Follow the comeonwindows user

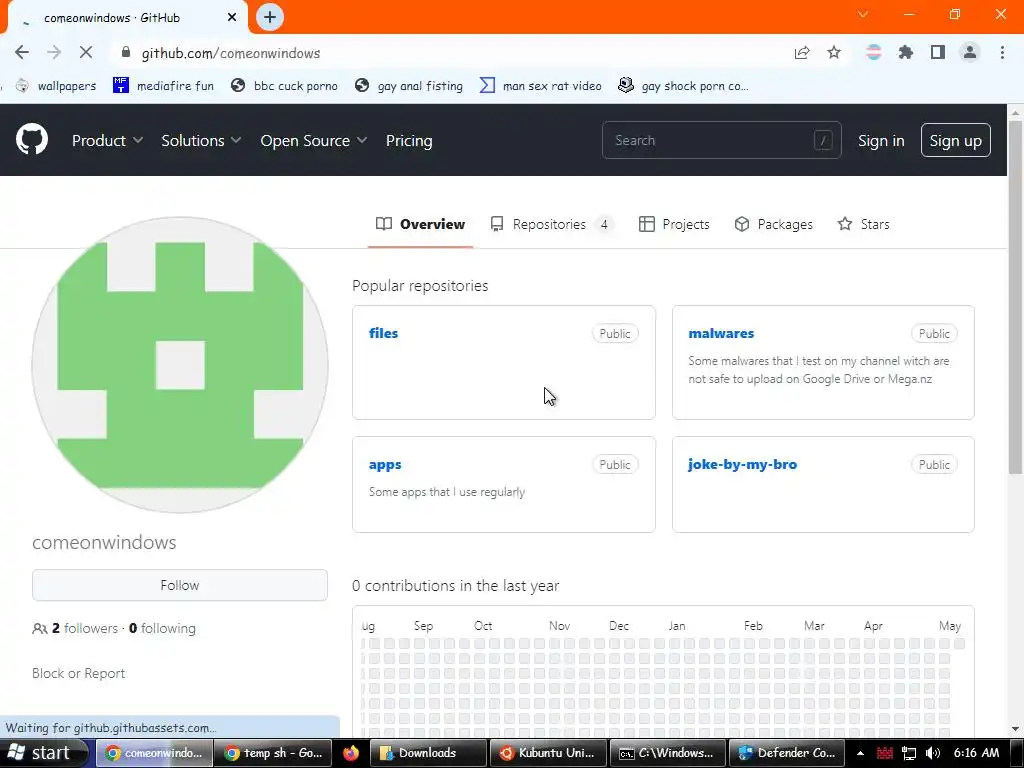[180, 585]
